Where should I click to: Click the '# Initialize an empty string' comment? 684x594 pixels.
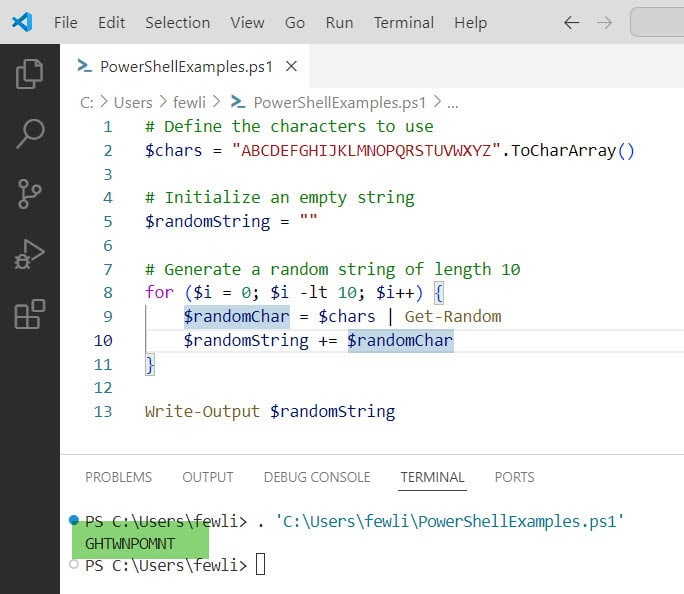pos(279,198)
